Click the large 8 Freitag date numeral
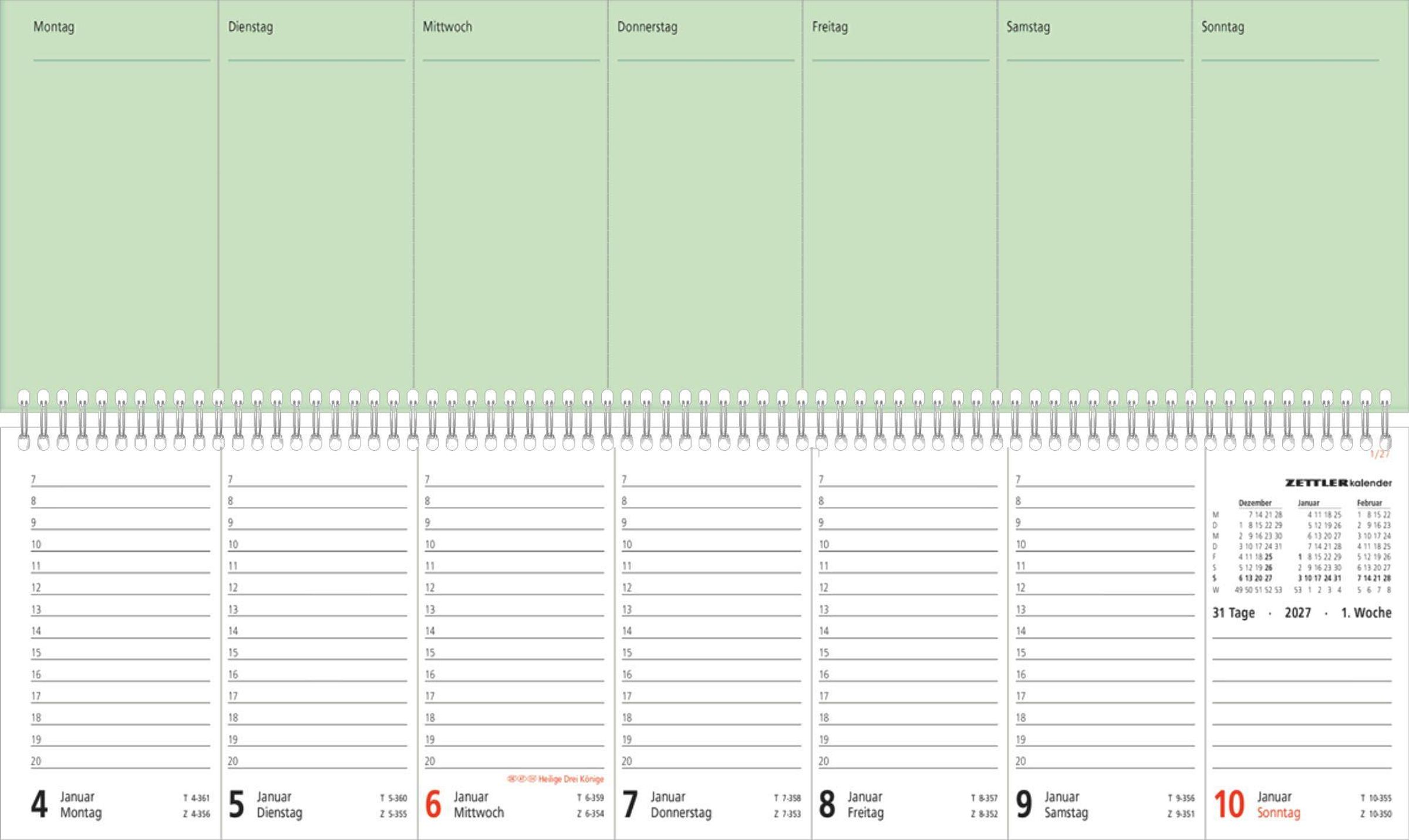 click(x=827, y=805)
